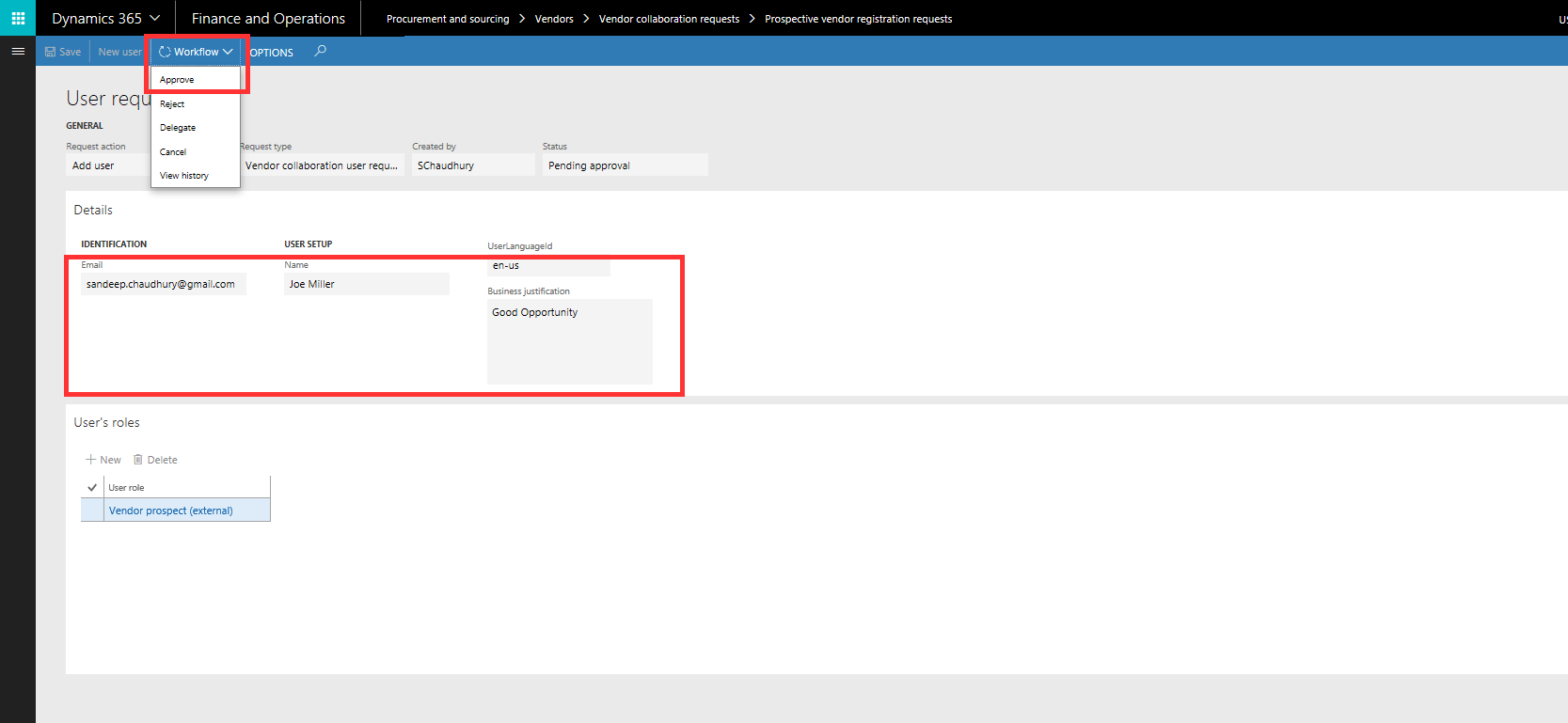The image size is (1568, 723).
Task: Expand the Dynamics 365 dropdown chevron
Action: tap(155, 18)
